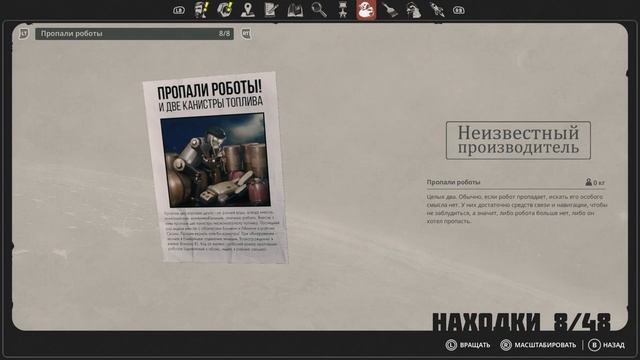
Task: Open the notes and pencil tab
Action: point(271,10)
